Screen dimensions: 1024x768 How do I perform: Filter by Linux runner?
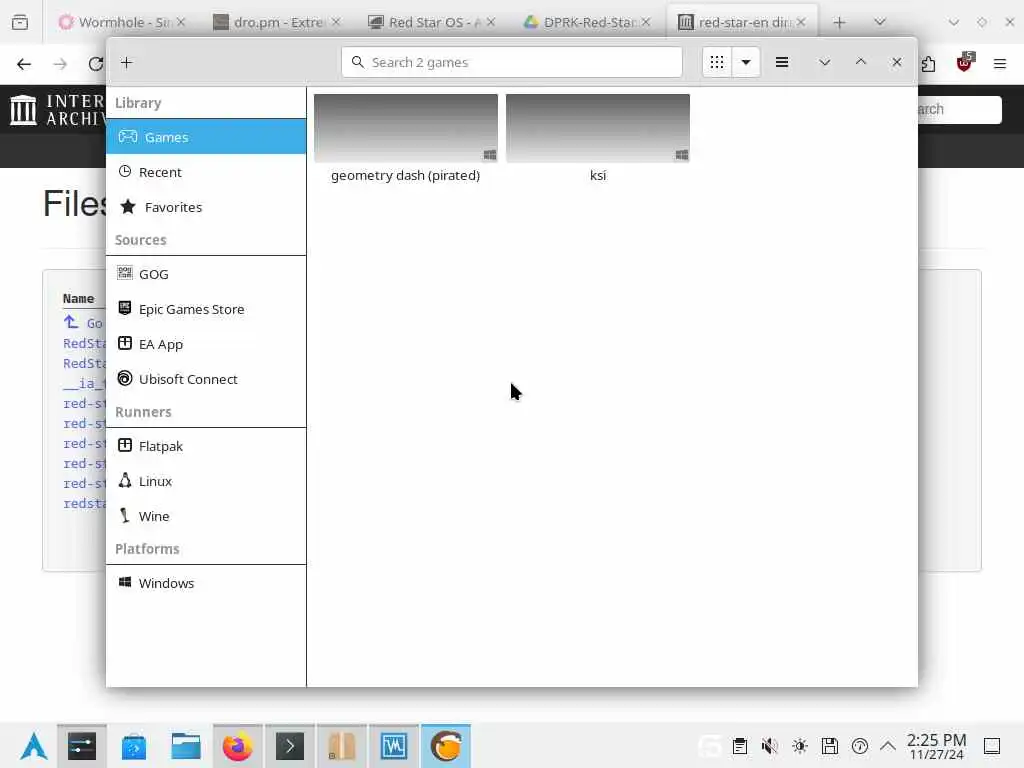tap(206, 481)
